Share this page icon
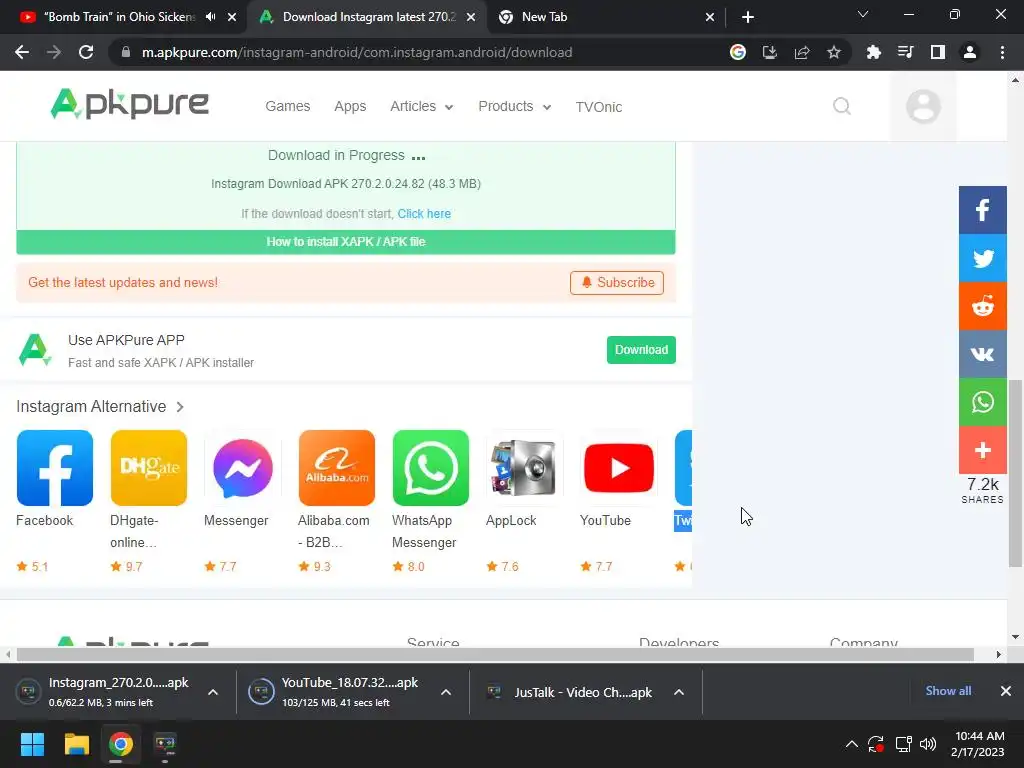 click(x=801, y=52)
